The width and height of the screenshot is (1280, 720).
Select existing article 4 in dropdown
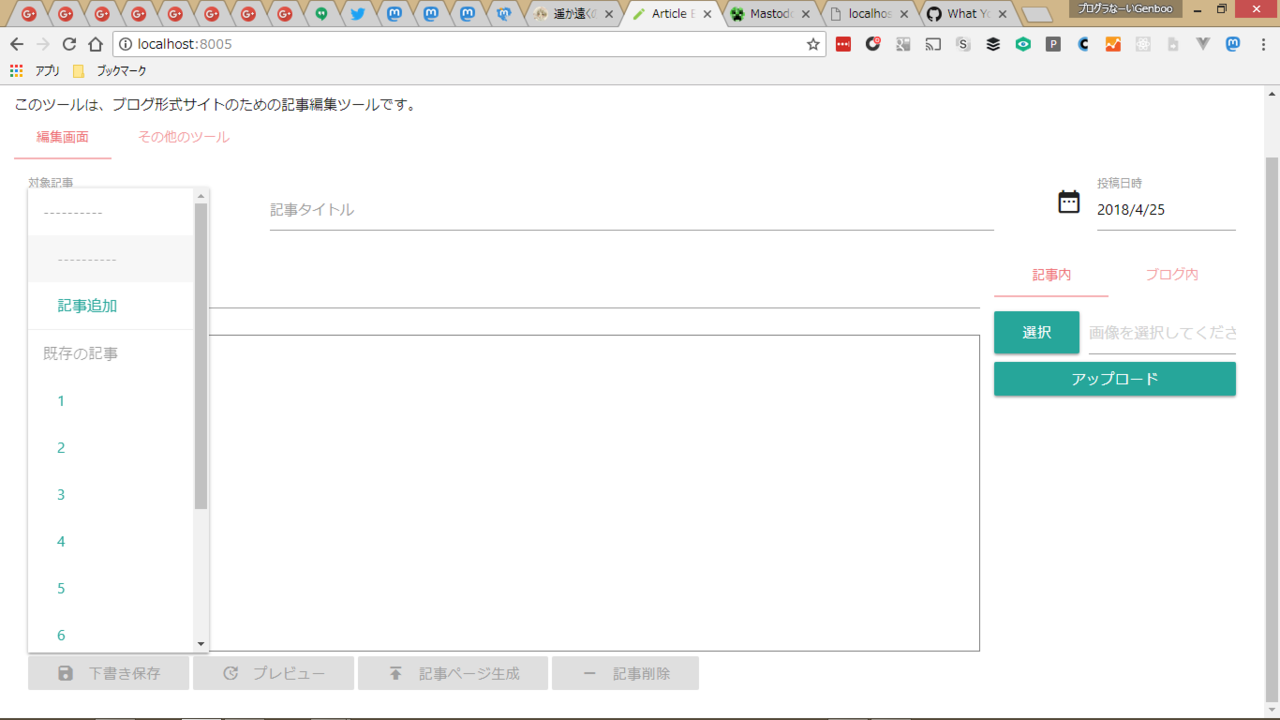click(110, 542)
